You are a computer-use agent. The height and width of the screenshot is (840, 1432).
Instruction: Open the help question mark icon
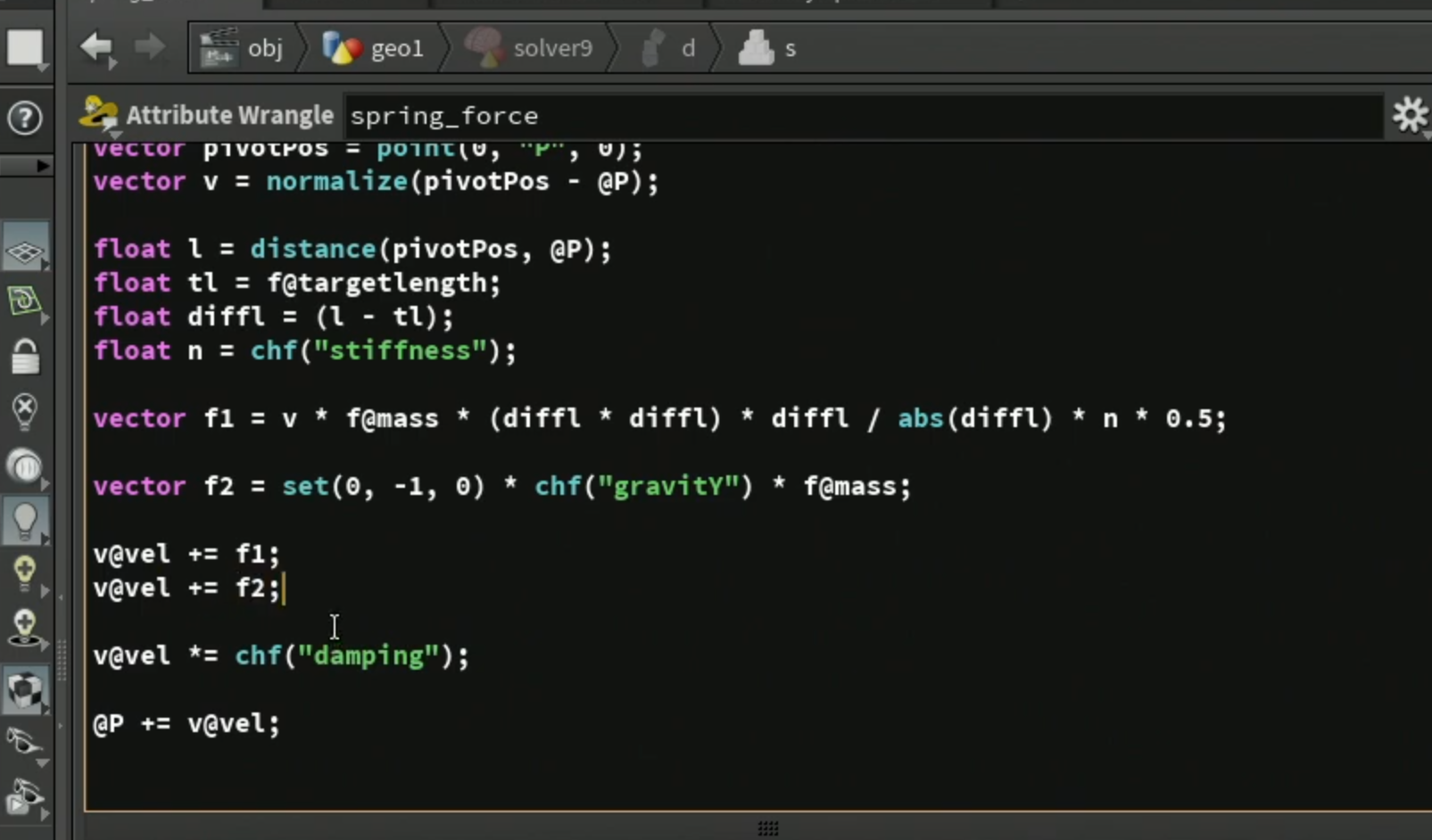(x=25, y=118)
